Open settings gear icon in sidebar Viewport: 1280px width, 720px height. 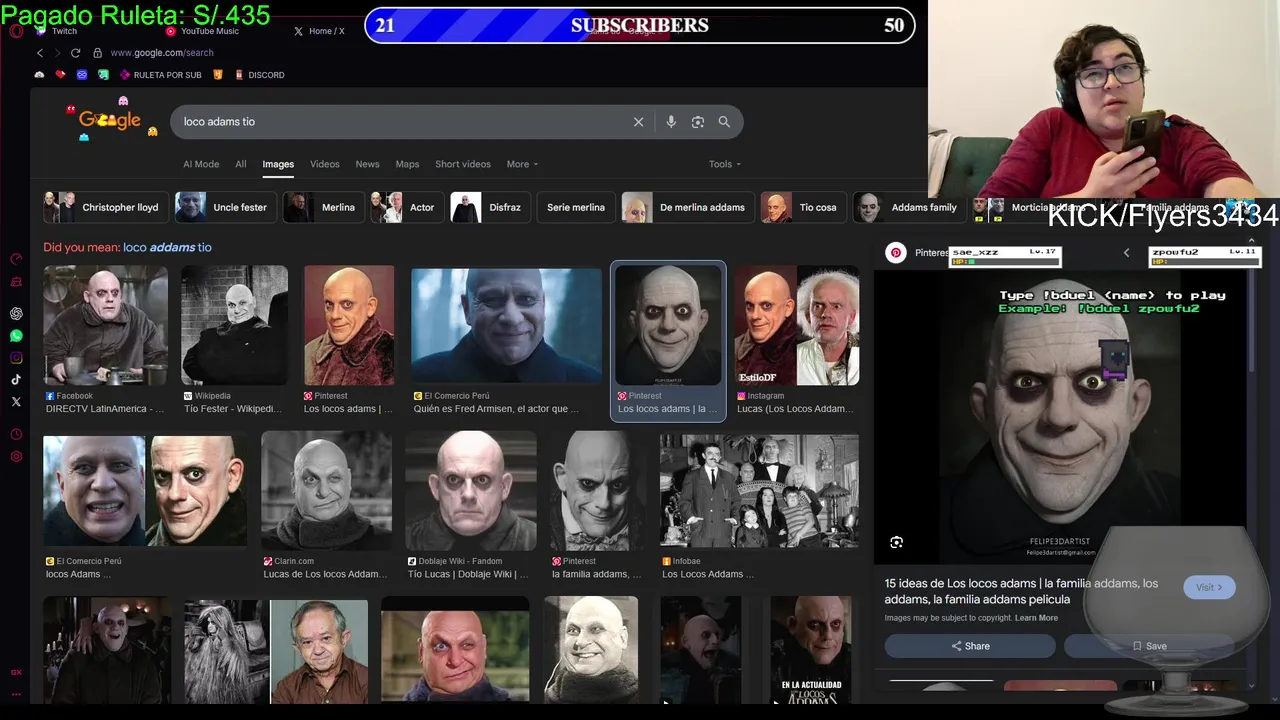point(16,457)
